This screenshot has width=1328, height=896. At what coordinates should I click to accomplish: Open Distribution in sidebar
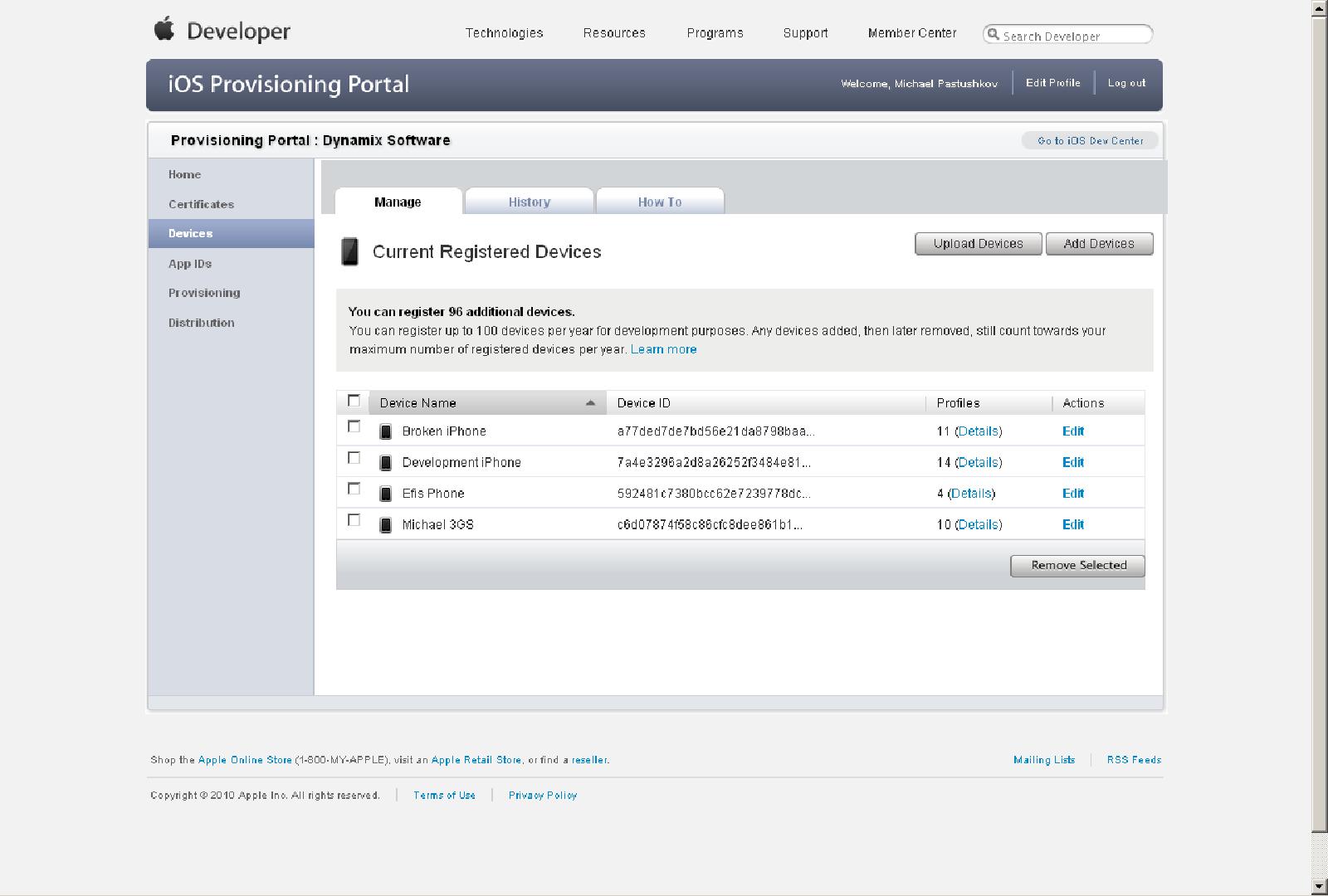point(201,323)
